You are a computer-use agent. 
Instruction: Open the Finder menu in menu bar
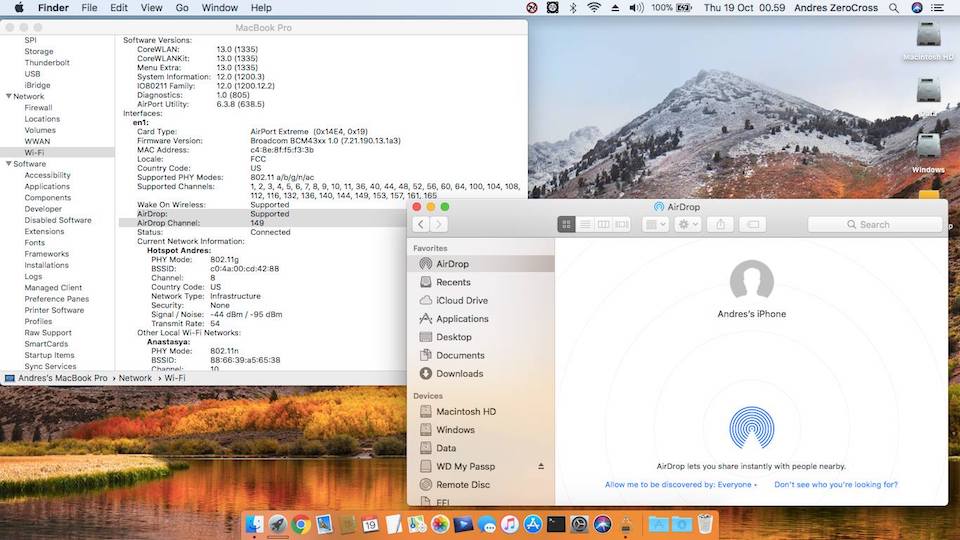click(53, 8)
